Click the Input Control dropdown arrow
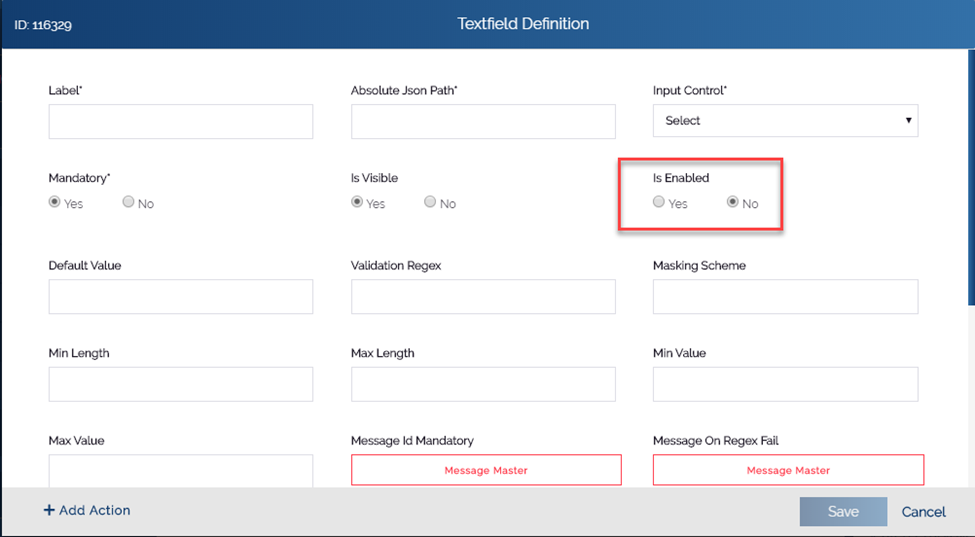 pyautogui.click(x=908, y=121)
